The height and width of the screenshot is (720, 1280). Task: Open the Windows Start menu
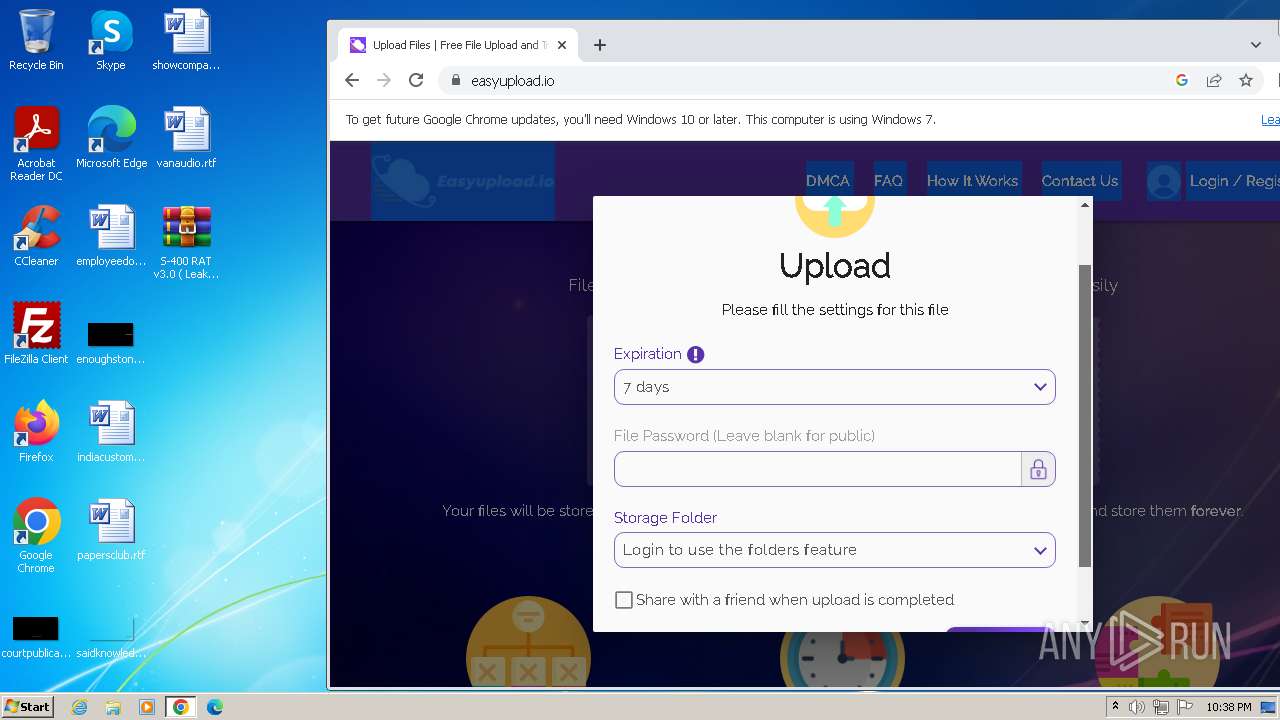coord(28,707)
